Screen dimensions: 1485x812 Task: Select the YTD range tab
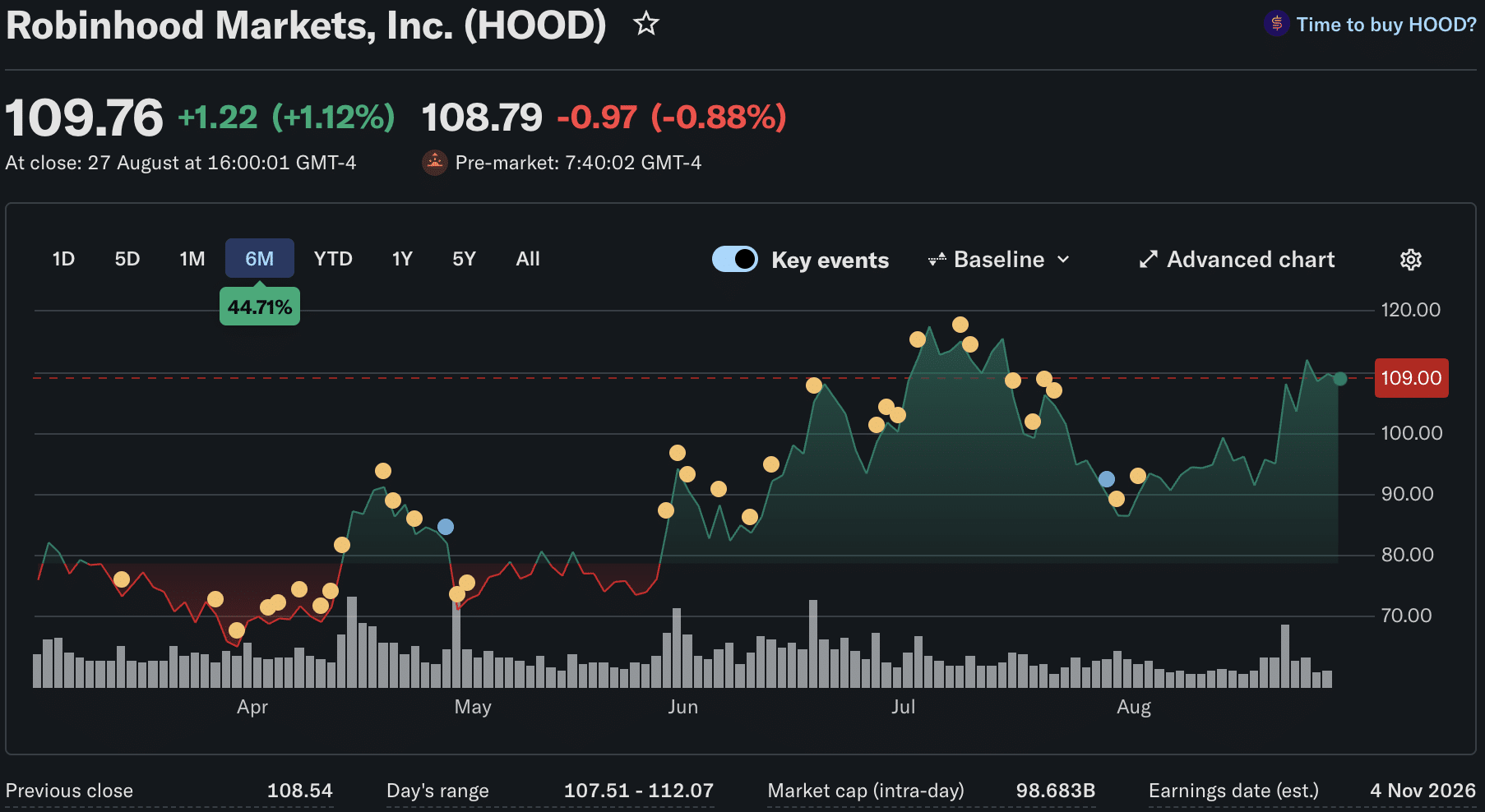coord(333,259)
